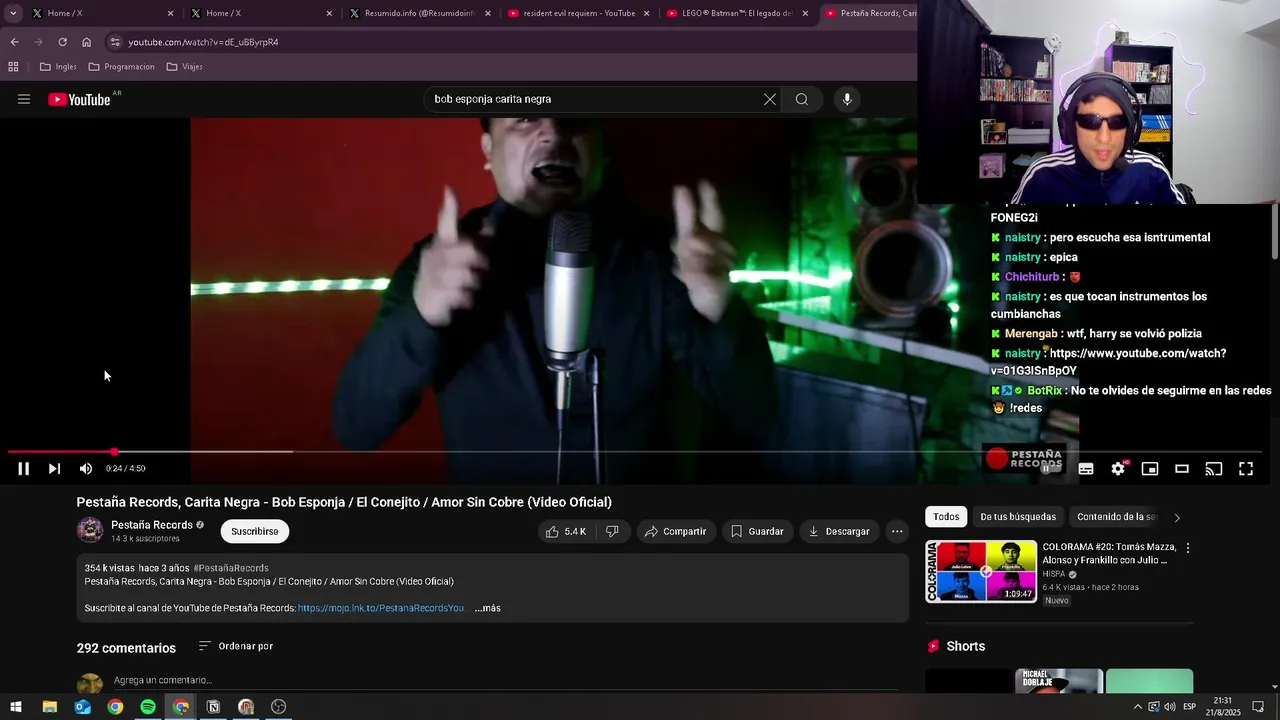Toggle theater mode view
Viewport: 1280px width, 720px height.
tap(1182, 468)
